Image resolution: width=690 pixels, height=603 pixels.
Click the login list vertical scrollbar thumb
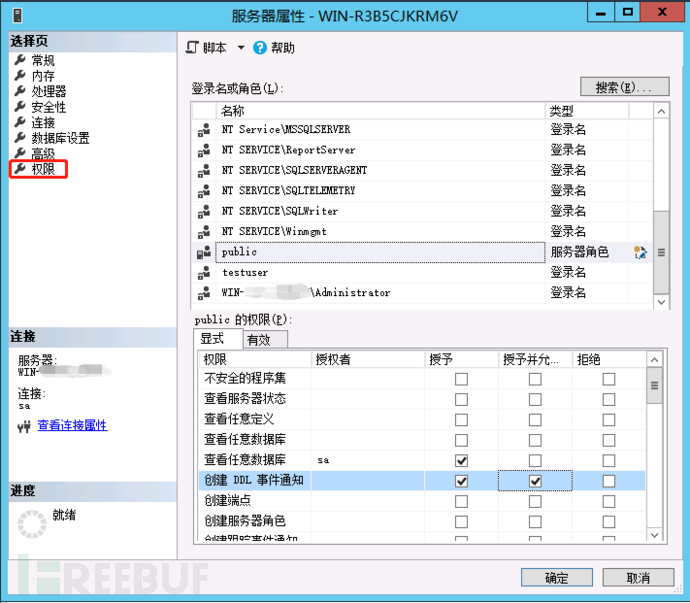click(x=661, y=253)
